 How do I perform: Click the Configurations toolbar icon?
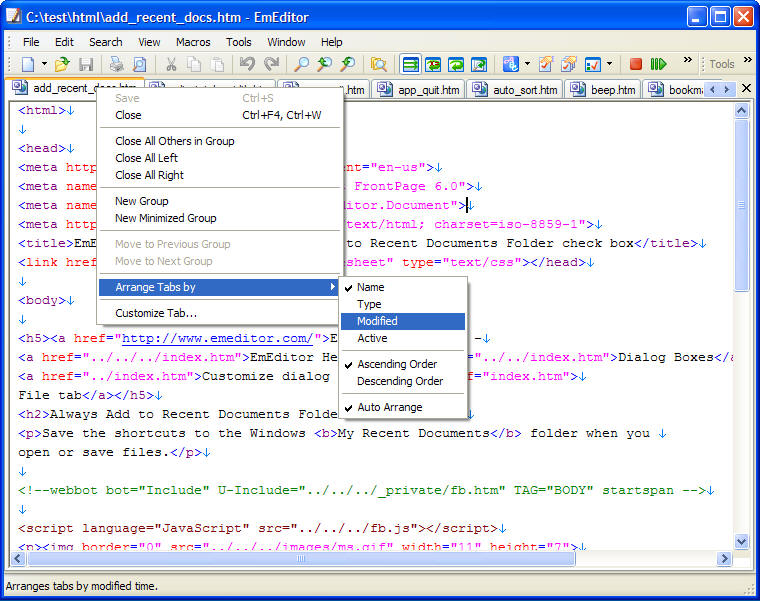tap(510, 64)
